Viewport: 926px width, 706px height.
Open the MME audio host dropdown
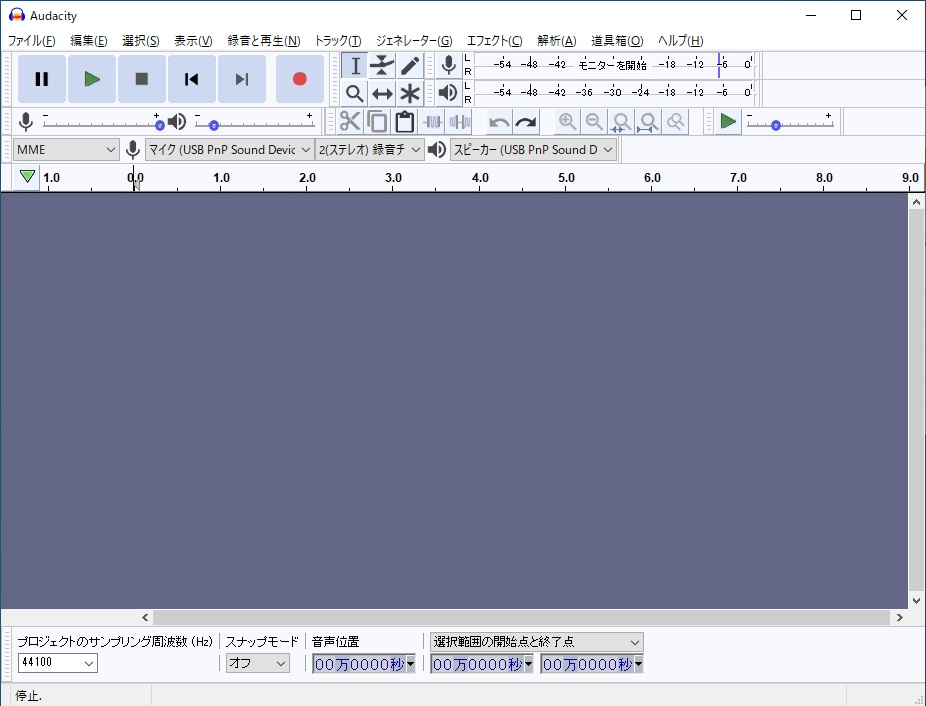[x=66, y=149]
